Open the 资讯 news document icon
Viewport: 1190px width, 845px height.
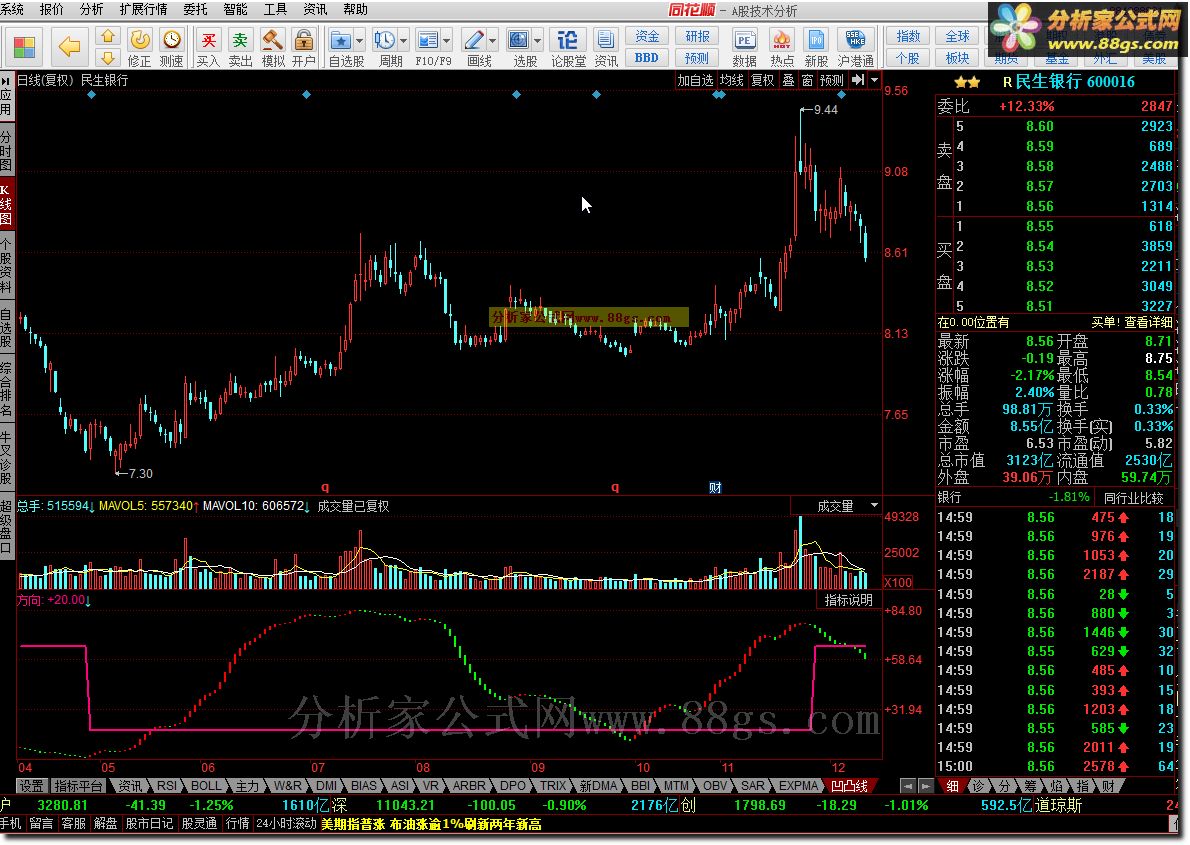(606, 48)
